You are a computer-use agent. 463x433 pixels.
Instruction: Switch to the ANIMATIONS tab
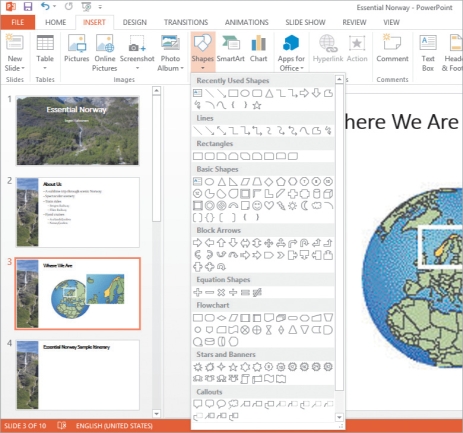[247, 22]
